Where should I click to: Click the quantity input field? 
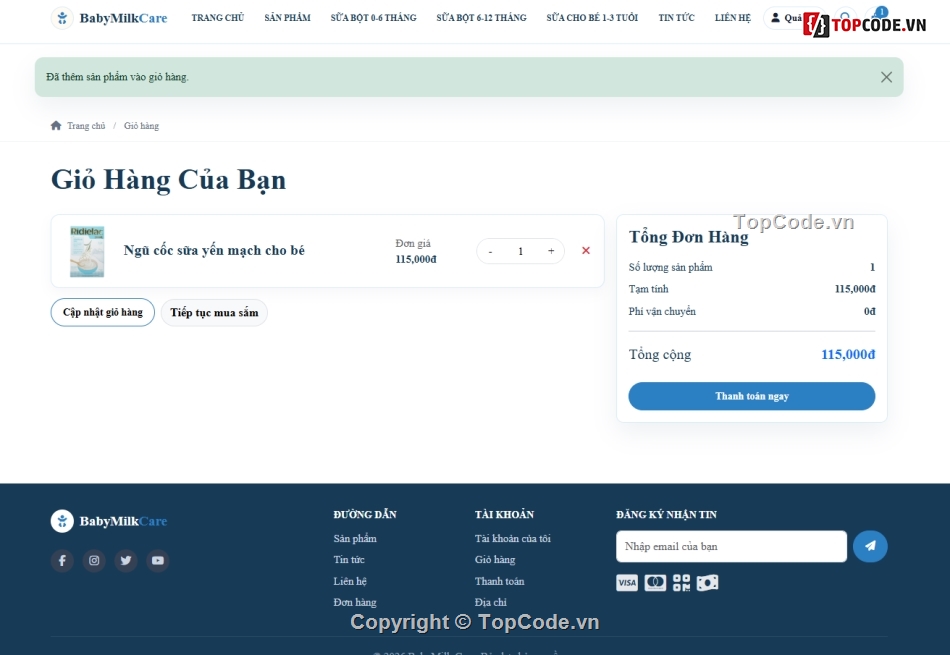point(520,251)
